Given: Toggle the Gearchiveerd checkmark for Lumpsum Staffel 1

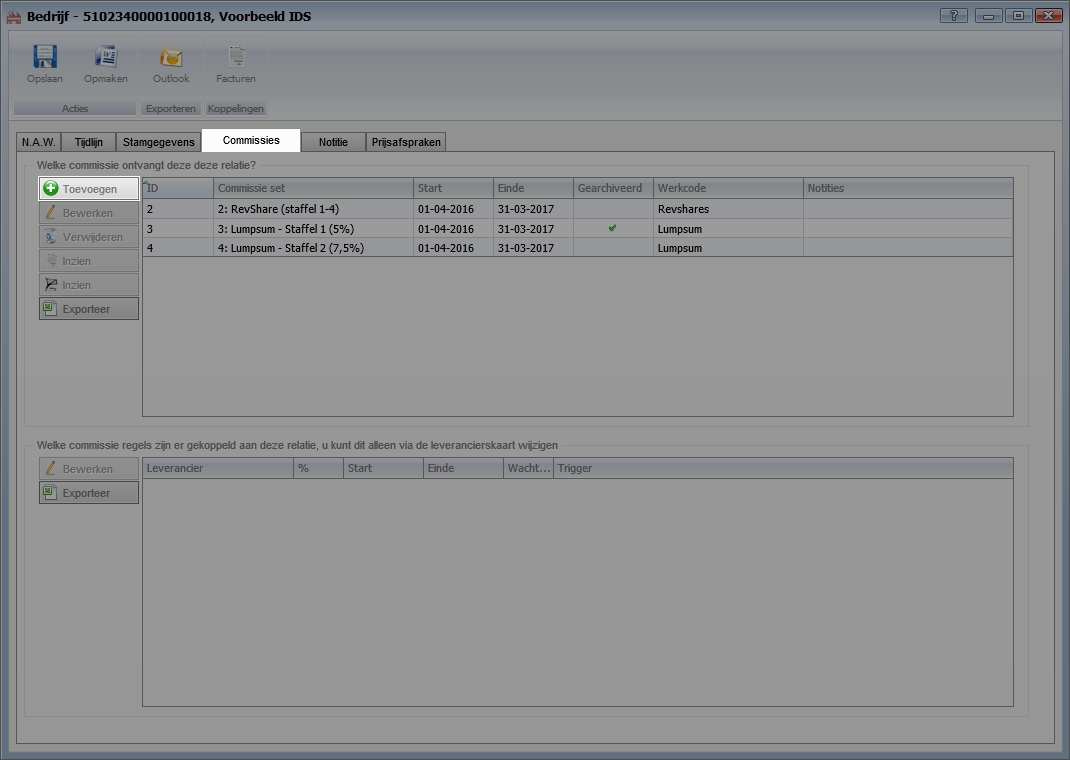Looking at the screenshot, I should (x=612, y=228).
